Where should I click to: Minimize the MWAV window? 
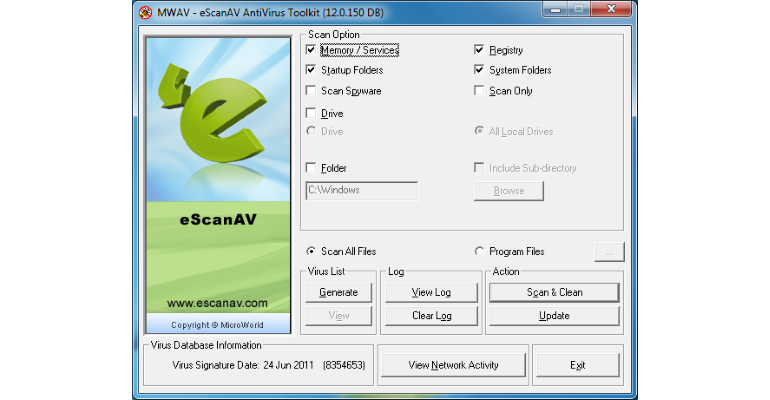click(555, 9)
